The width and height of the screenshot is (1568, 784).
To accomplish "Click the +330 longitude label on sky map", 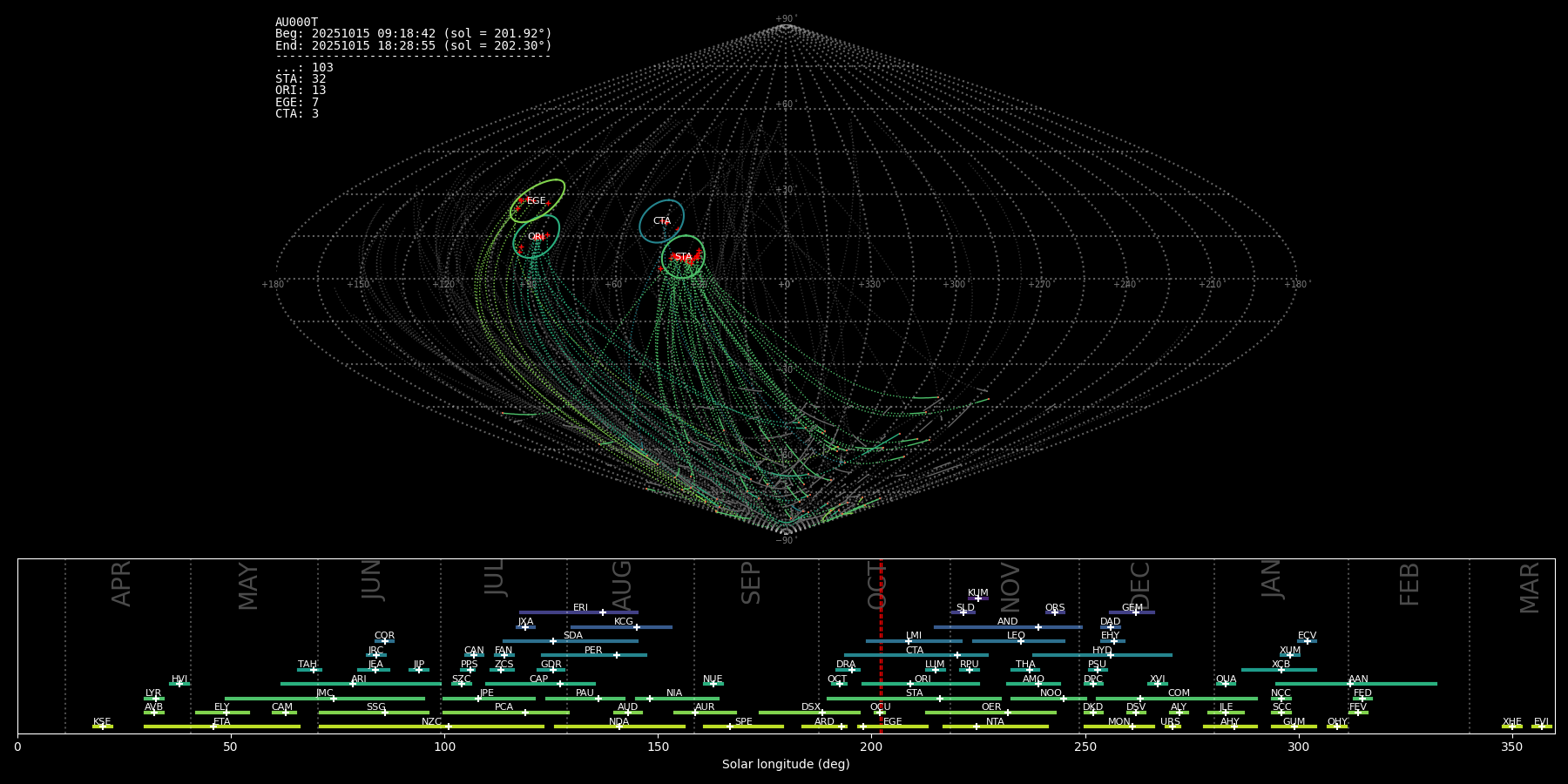I will pyautogui.click(x=870, y=285).
